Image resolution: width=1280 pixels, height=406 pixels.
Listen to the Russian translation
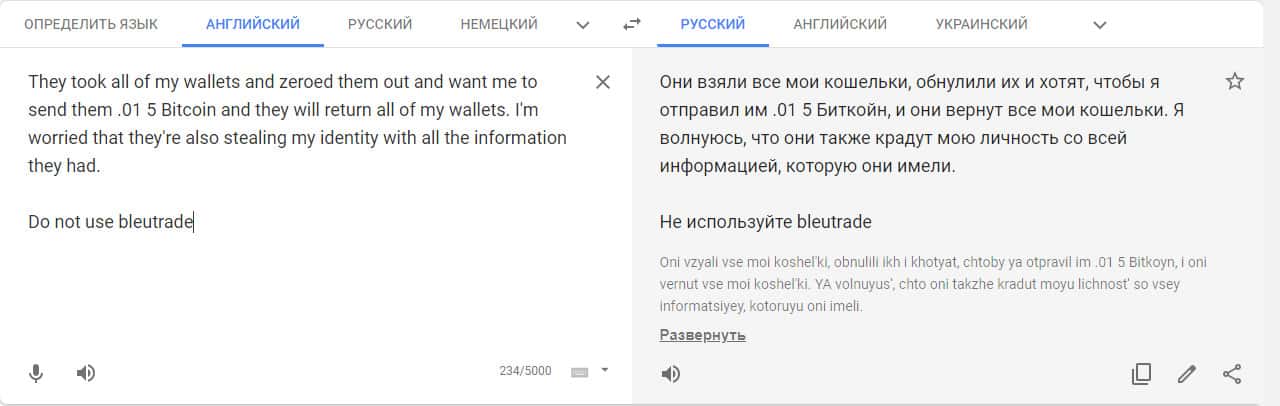click(x=671, y=374)
